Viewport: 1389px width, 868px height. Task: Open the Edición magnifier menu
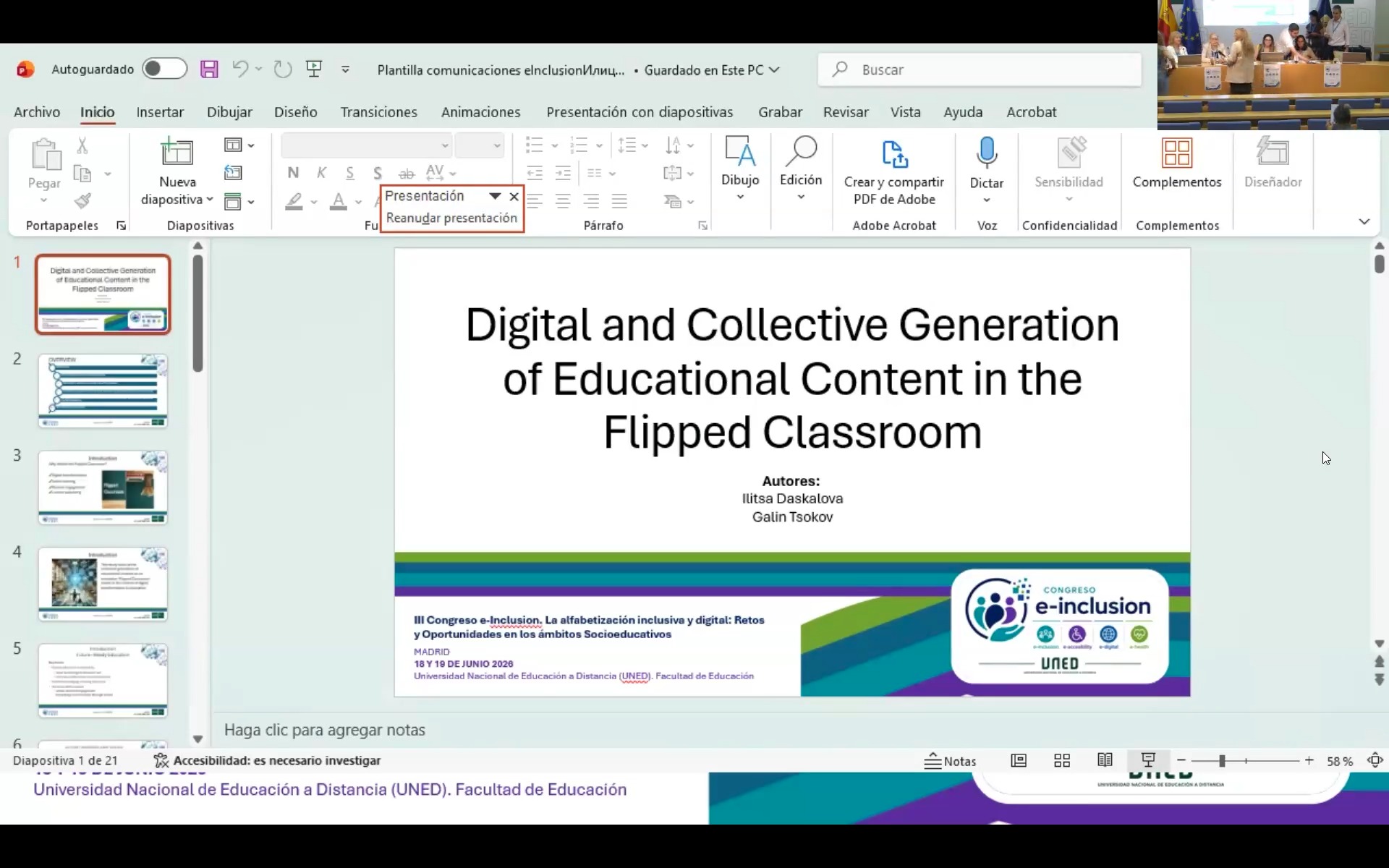point(801,168)
